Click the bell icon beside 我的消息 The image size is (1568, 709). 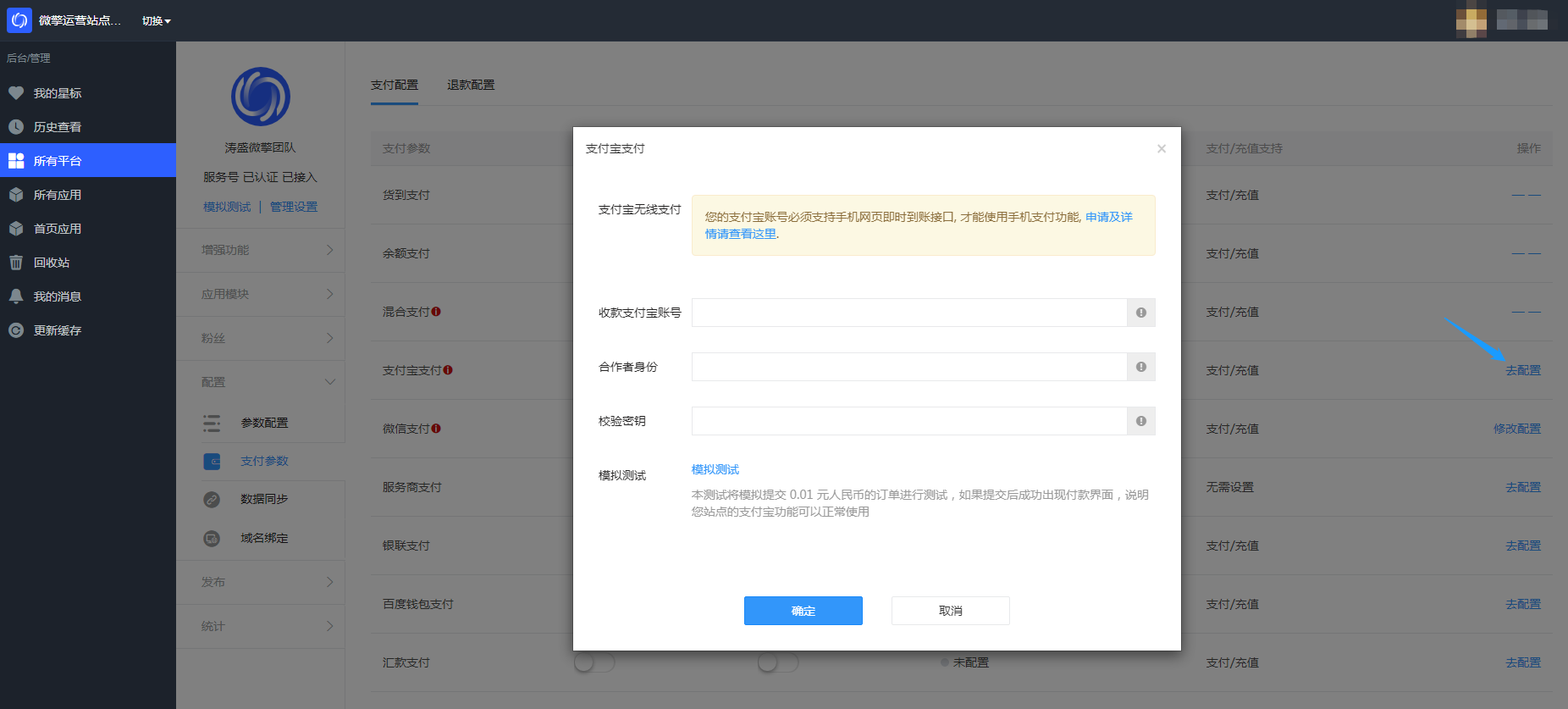pos(16,296)
